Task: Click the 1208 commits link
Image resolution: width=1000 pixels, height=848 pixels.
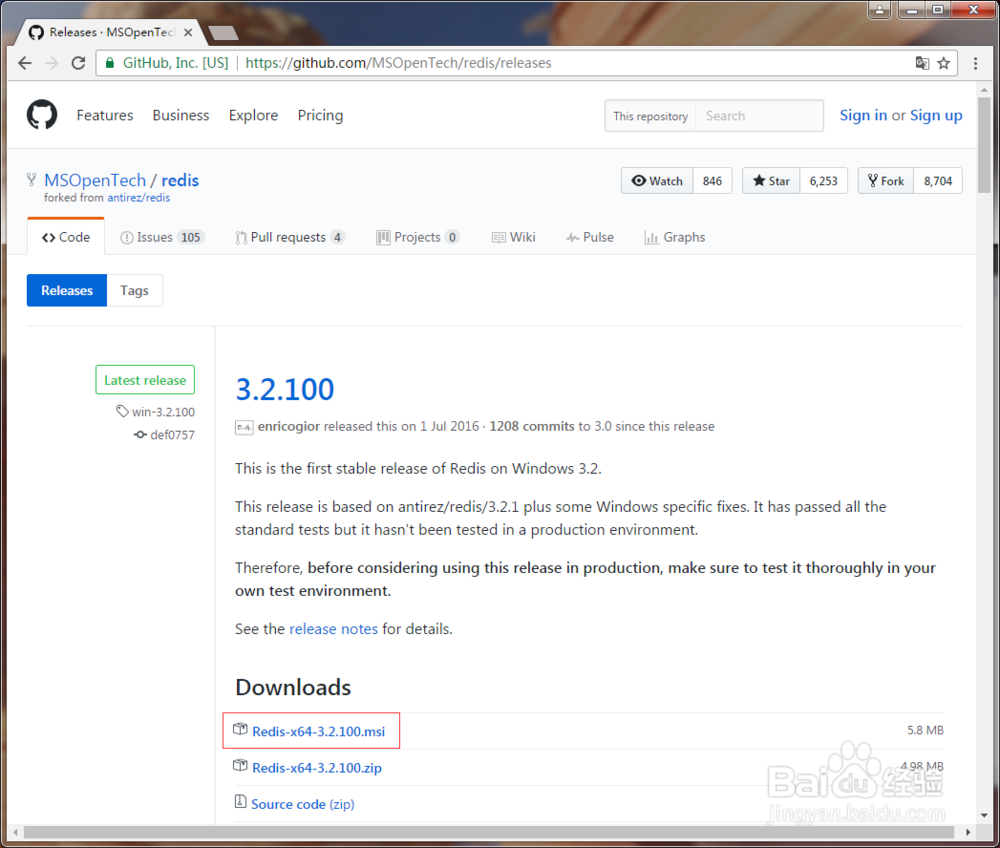Action: (531, 427)
